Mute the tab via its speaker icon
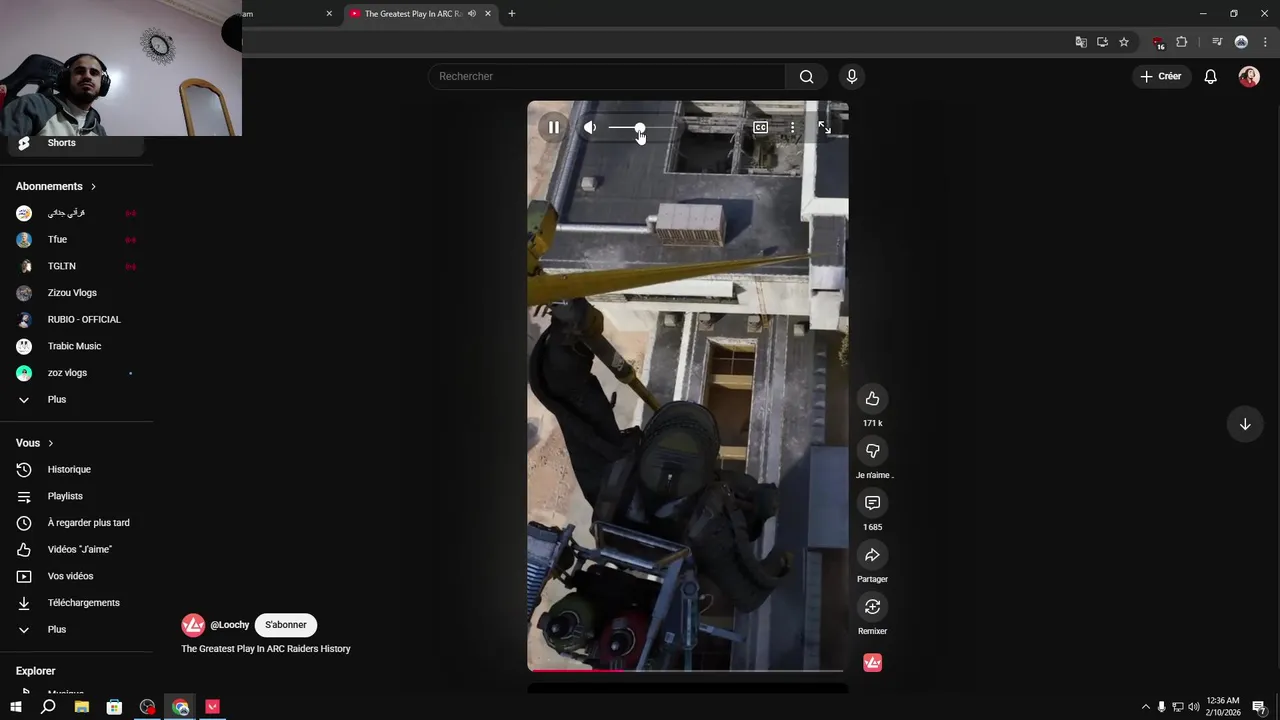 472,14
